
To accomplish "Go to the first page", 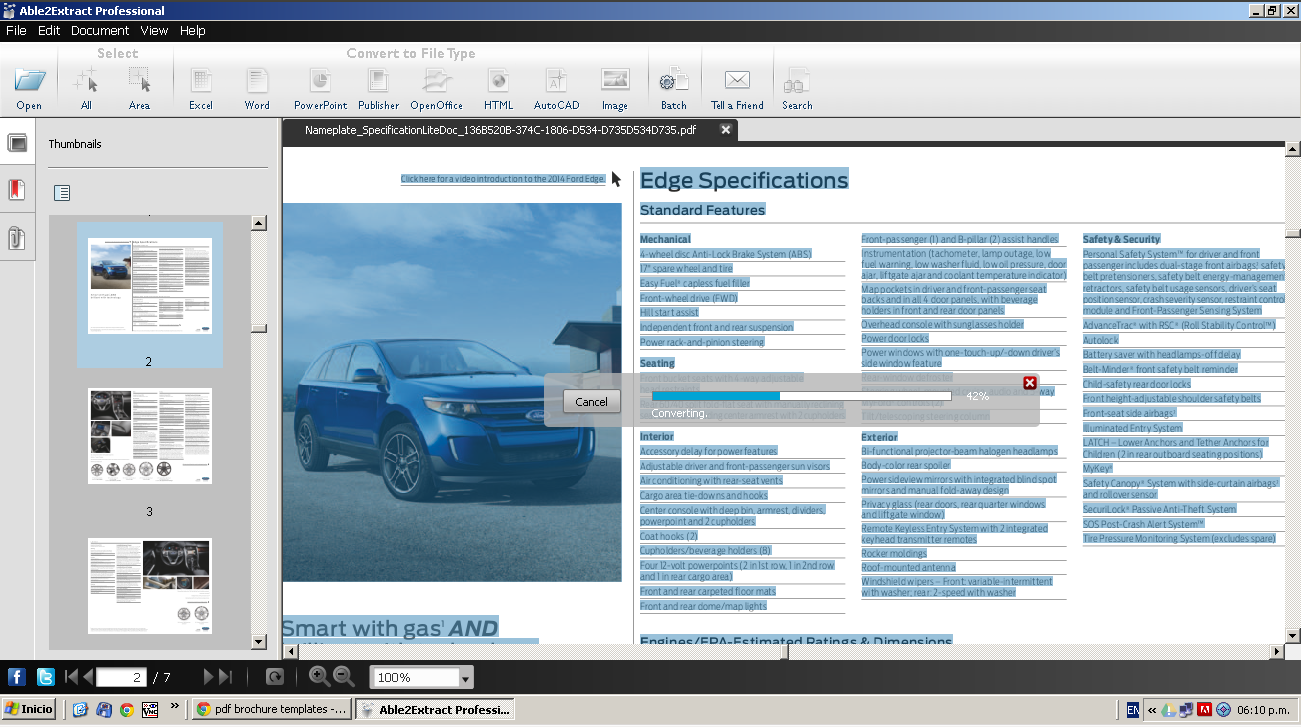I will tap(71, 677).
